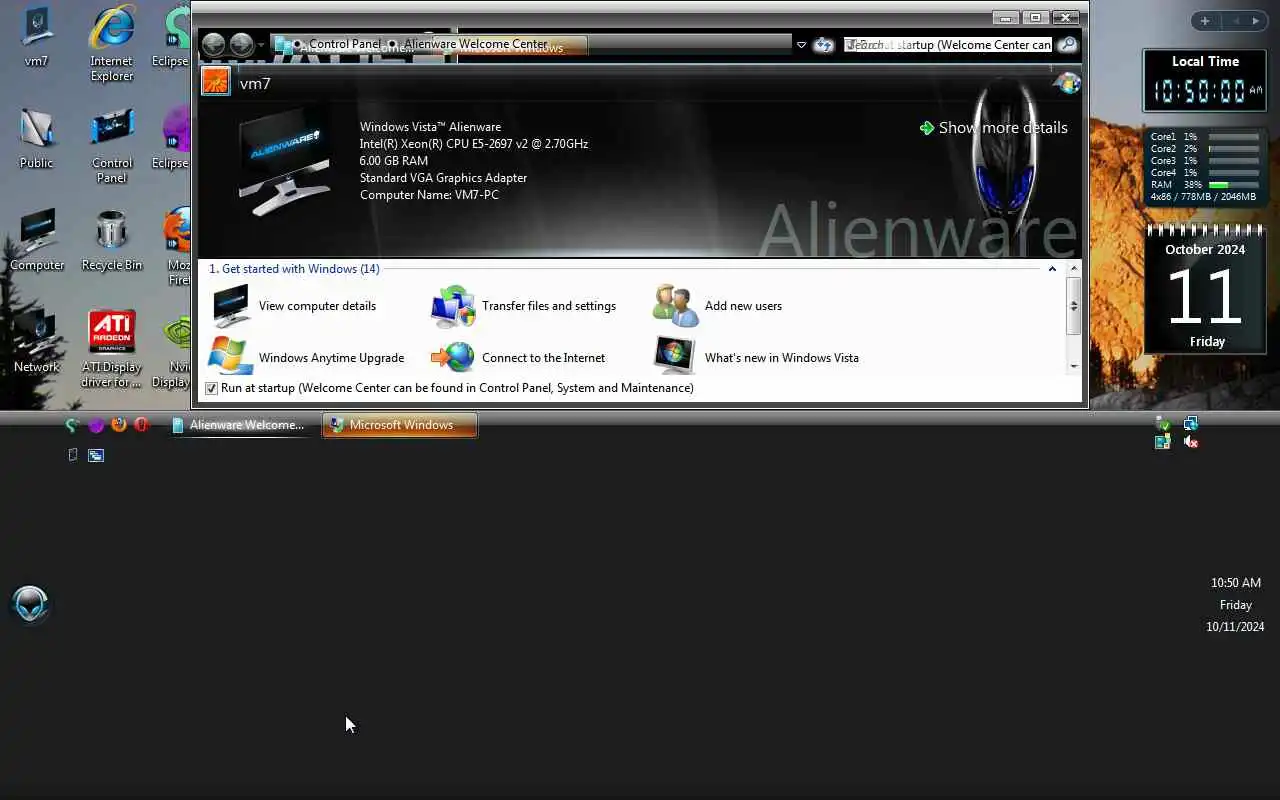The width and height of the screenshot is (1280, 800).
Task: Click Add new users text link
Action: coord(743,306)
